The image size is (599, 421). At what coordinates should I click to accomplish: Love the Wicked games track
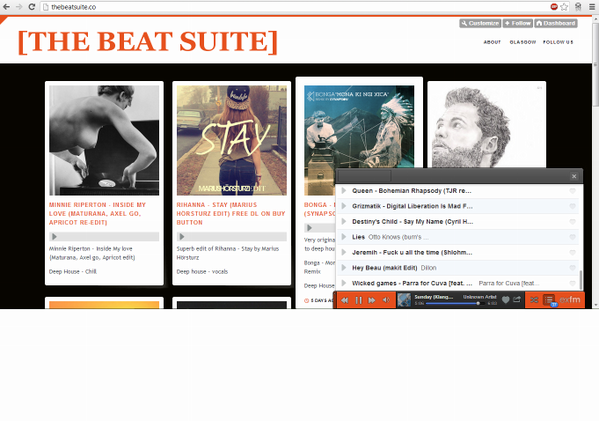point(572,283)
